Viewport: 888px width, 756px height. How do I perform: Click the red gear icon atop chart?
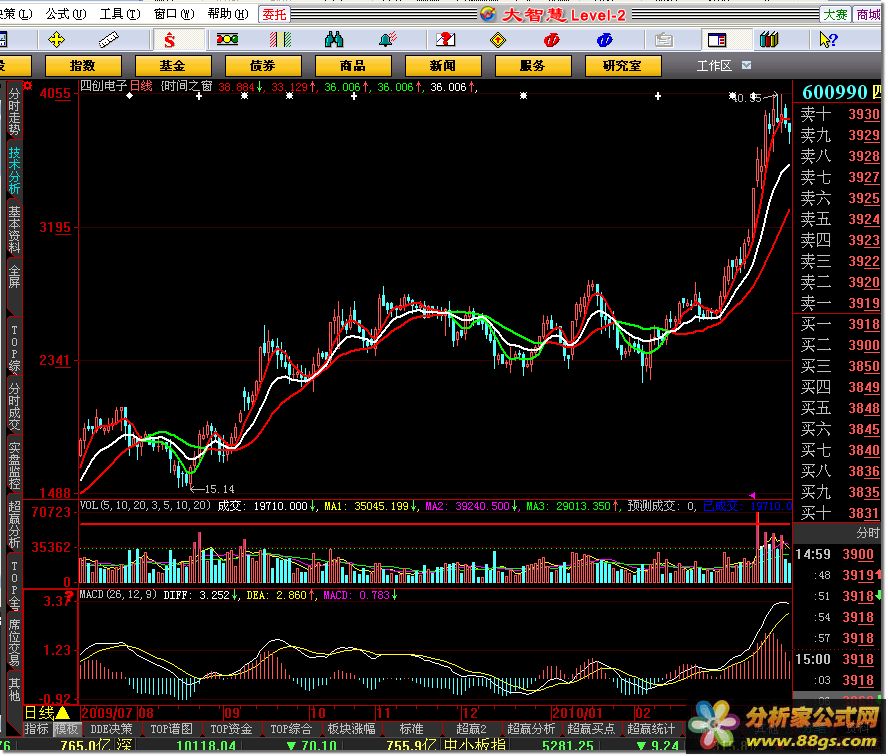click(28, 86)
